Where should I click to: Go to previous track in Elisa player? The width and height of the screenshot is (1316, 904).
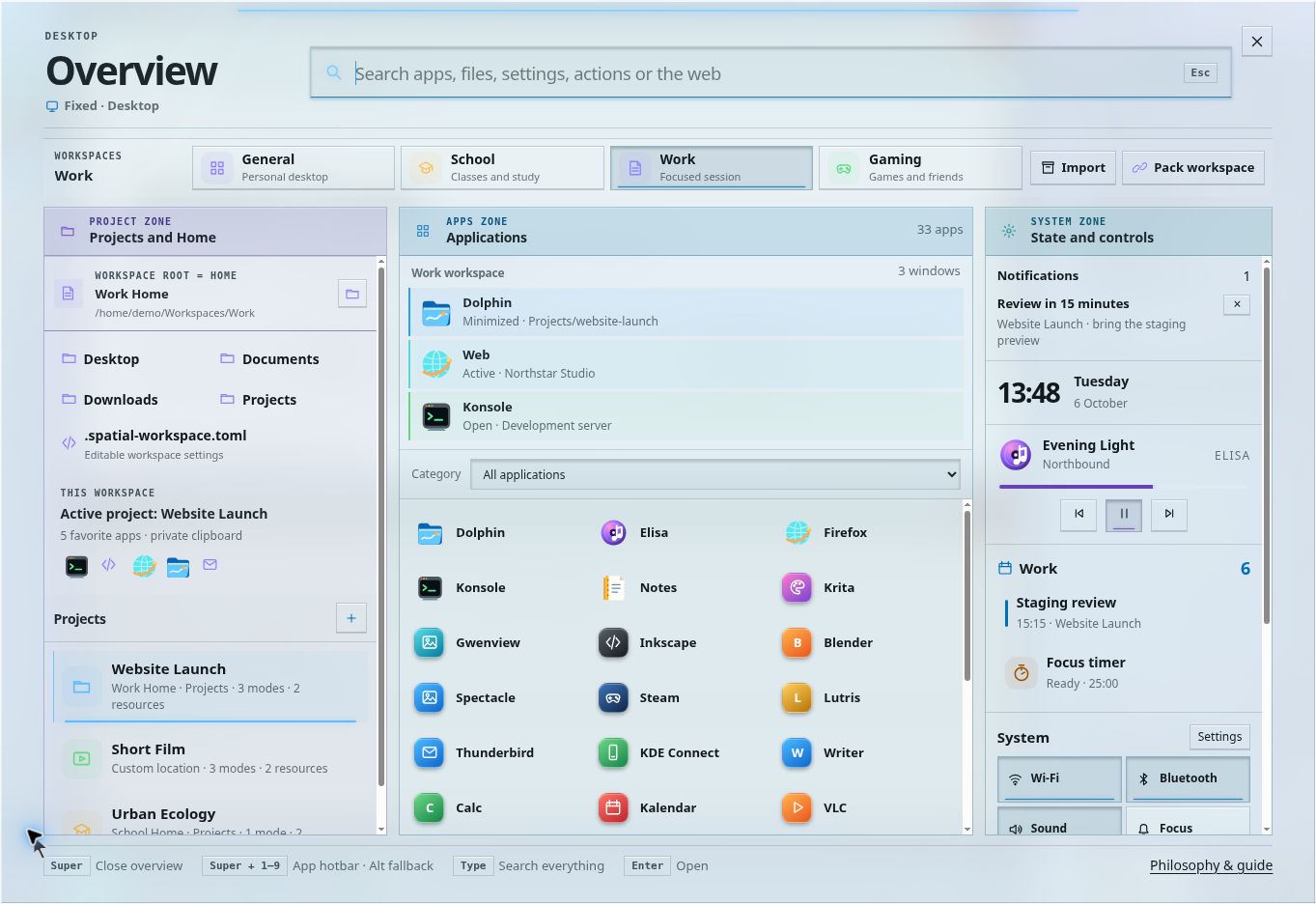click(1078, 514)
